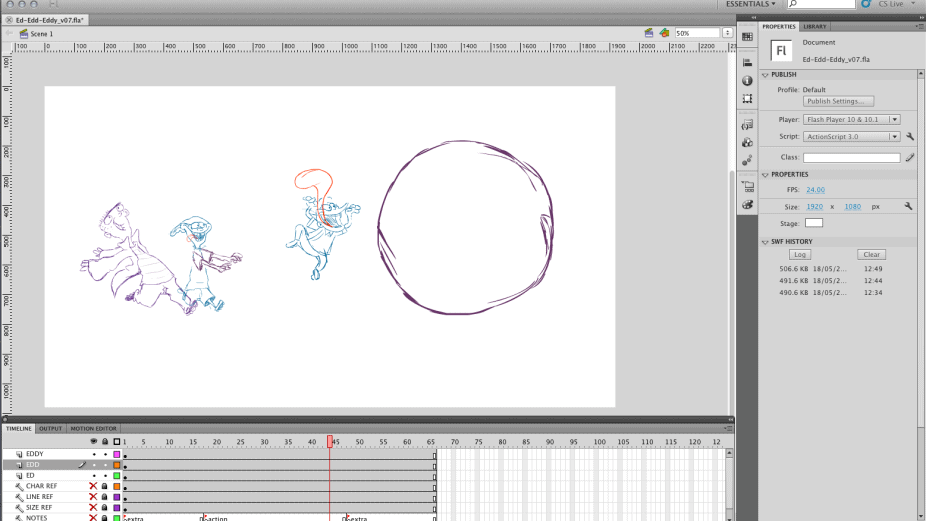Click the Publish Settings button
Image resolution: width=926 pixels, height=521 pixels.
coord(839,101)
